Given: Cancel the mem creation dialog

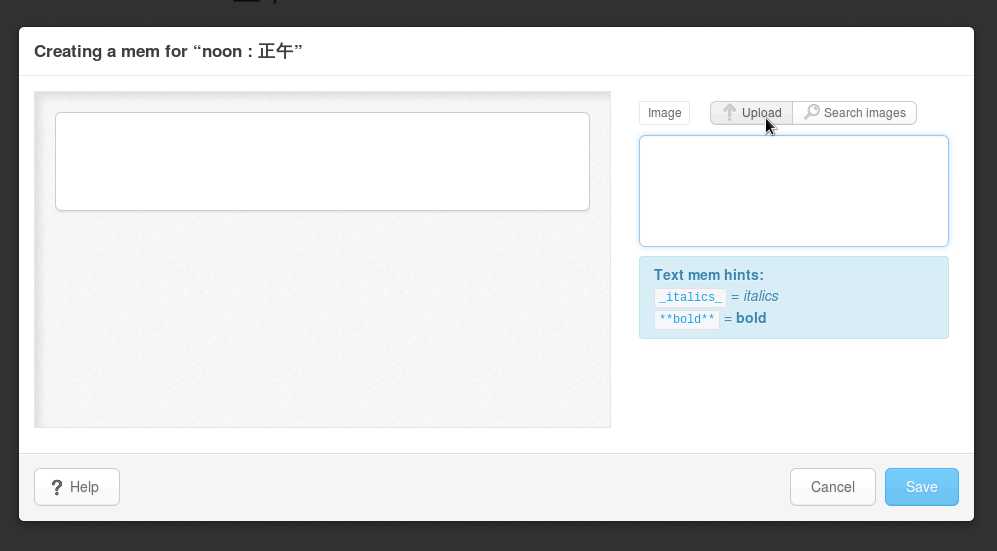Looking at the screenshot, I should click(832, 487).
